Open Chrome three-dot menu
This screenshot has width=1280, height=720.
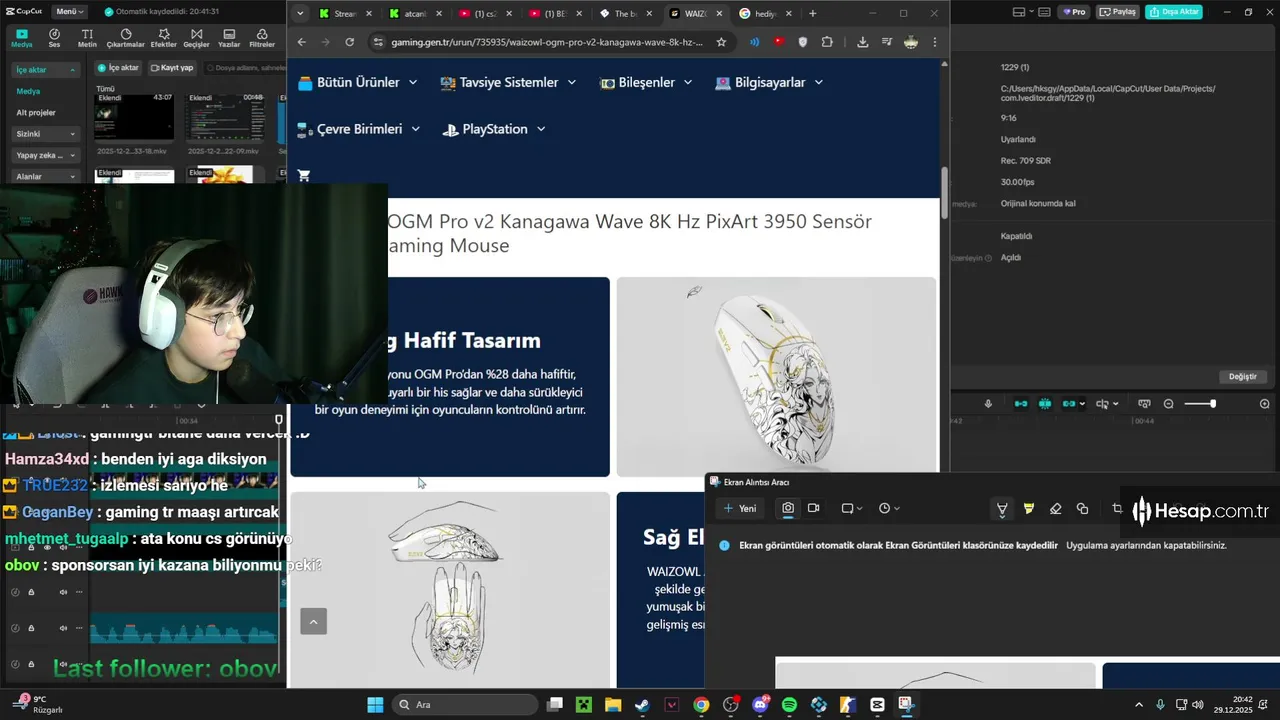(935, 42)
